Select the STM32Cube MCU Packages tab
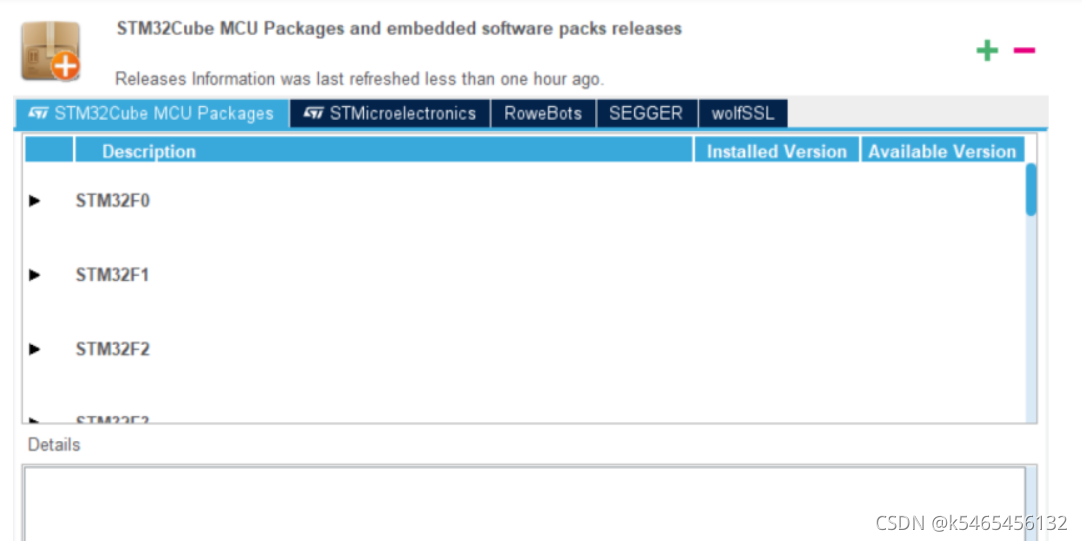The image size is (1082, 541). 151,113
